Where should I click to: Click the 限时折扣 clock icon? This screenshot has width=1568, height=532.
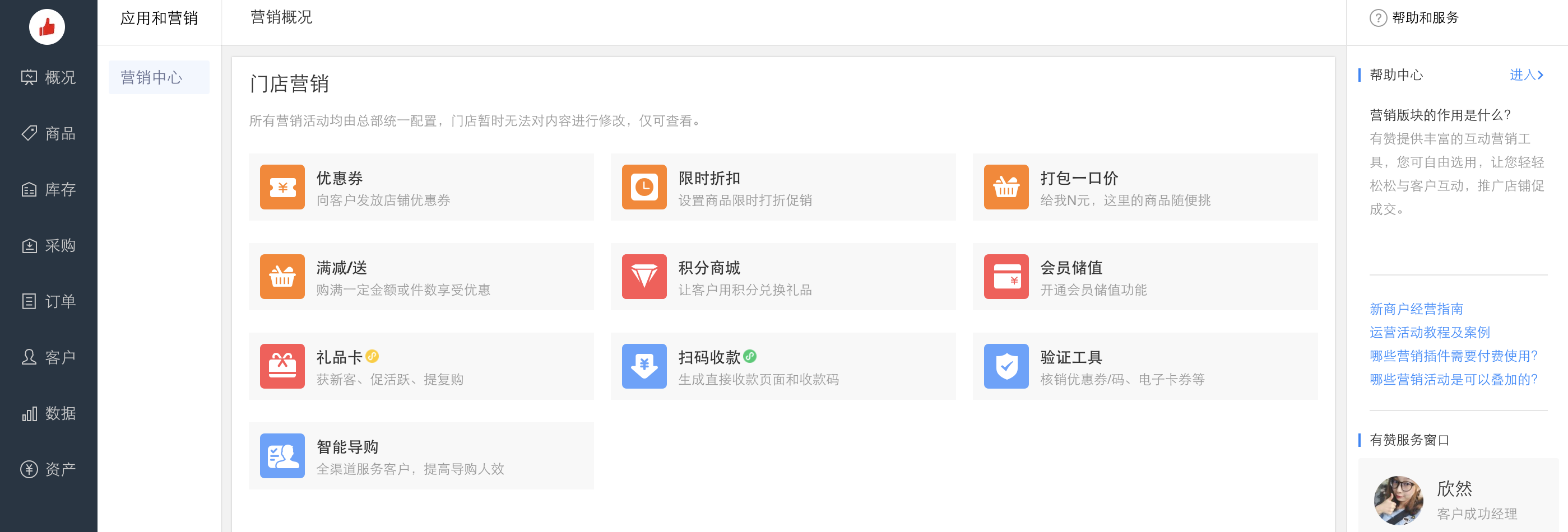pyautogui.click(x=644, y=187)
